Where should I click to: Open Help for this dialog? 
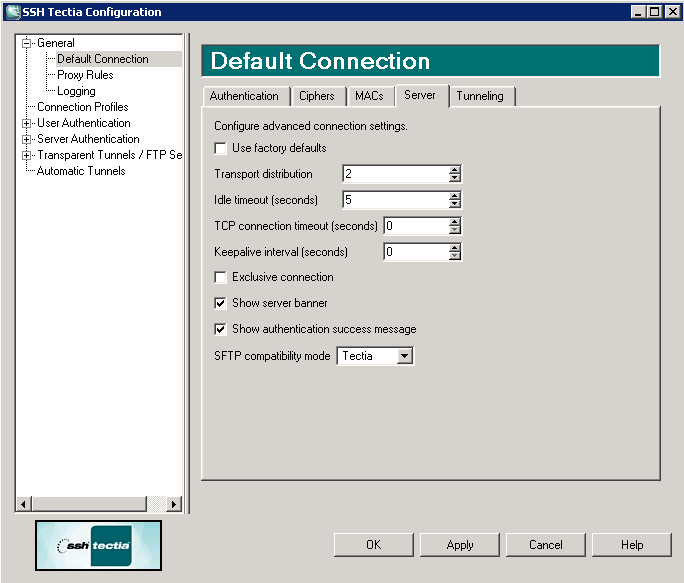pyautogui.click(x=632, y=545)
